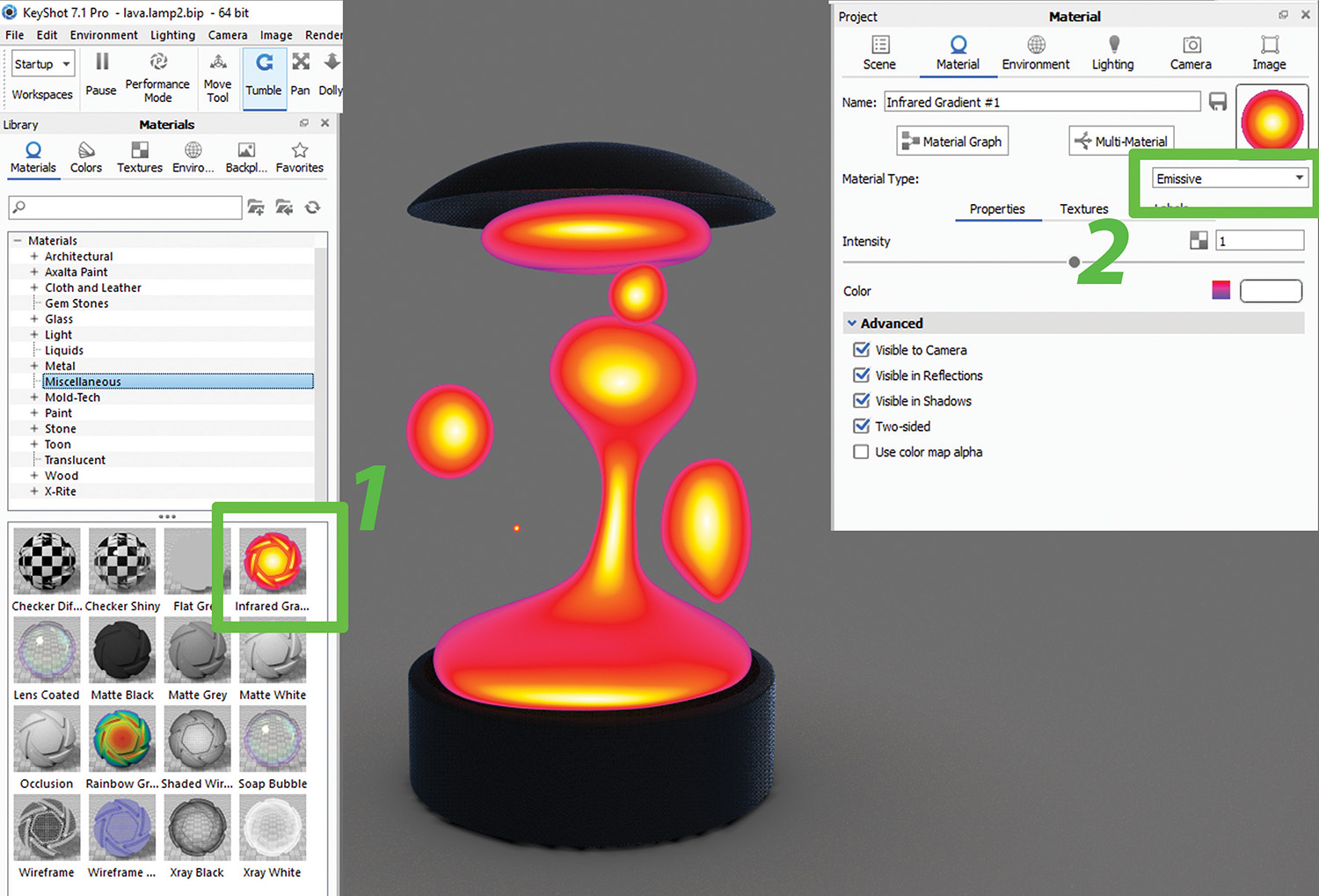Toggle Visible to Camera checkbox

(862, 350)
